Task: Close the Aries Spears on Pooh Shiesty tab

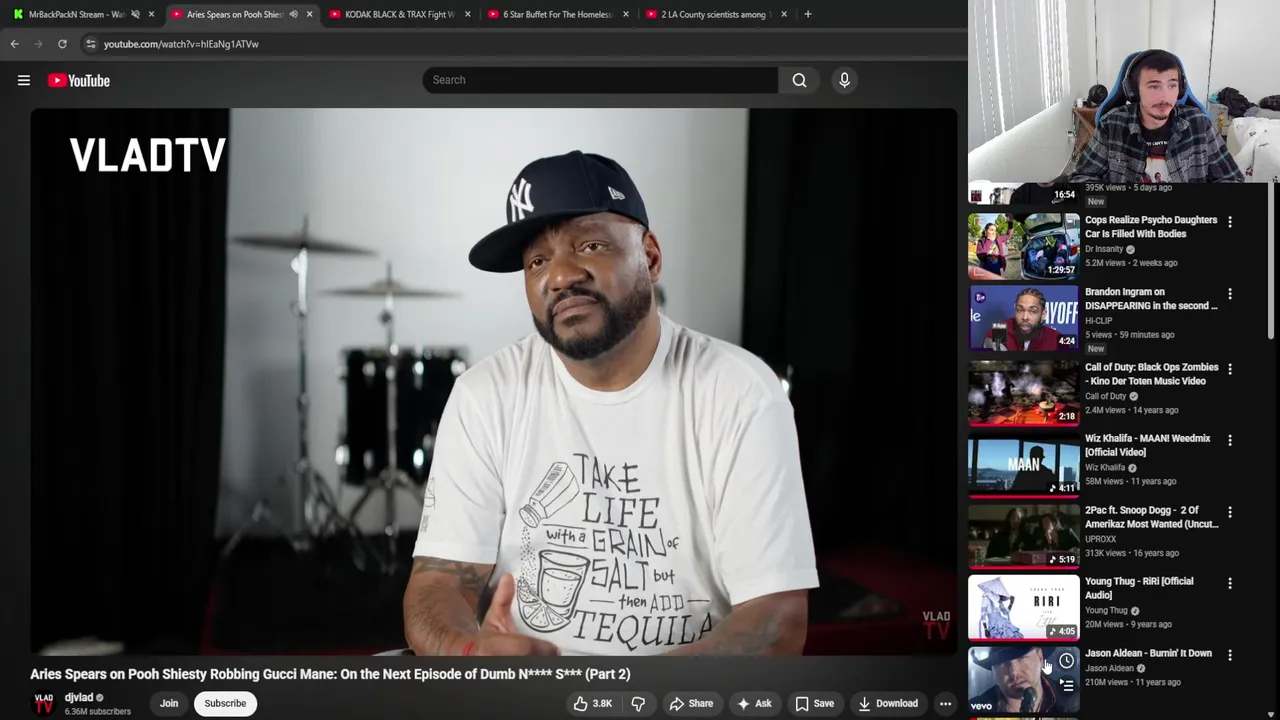Action: pos(309,14)
